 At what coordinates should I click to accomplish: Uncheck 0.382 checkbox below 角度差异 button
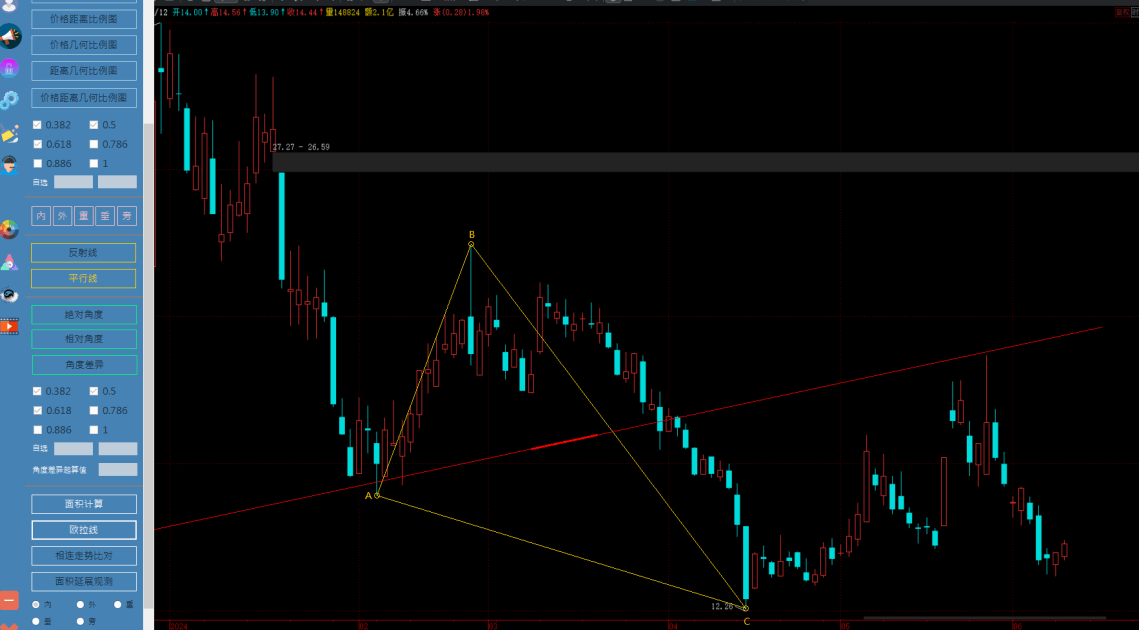(38, 391)
